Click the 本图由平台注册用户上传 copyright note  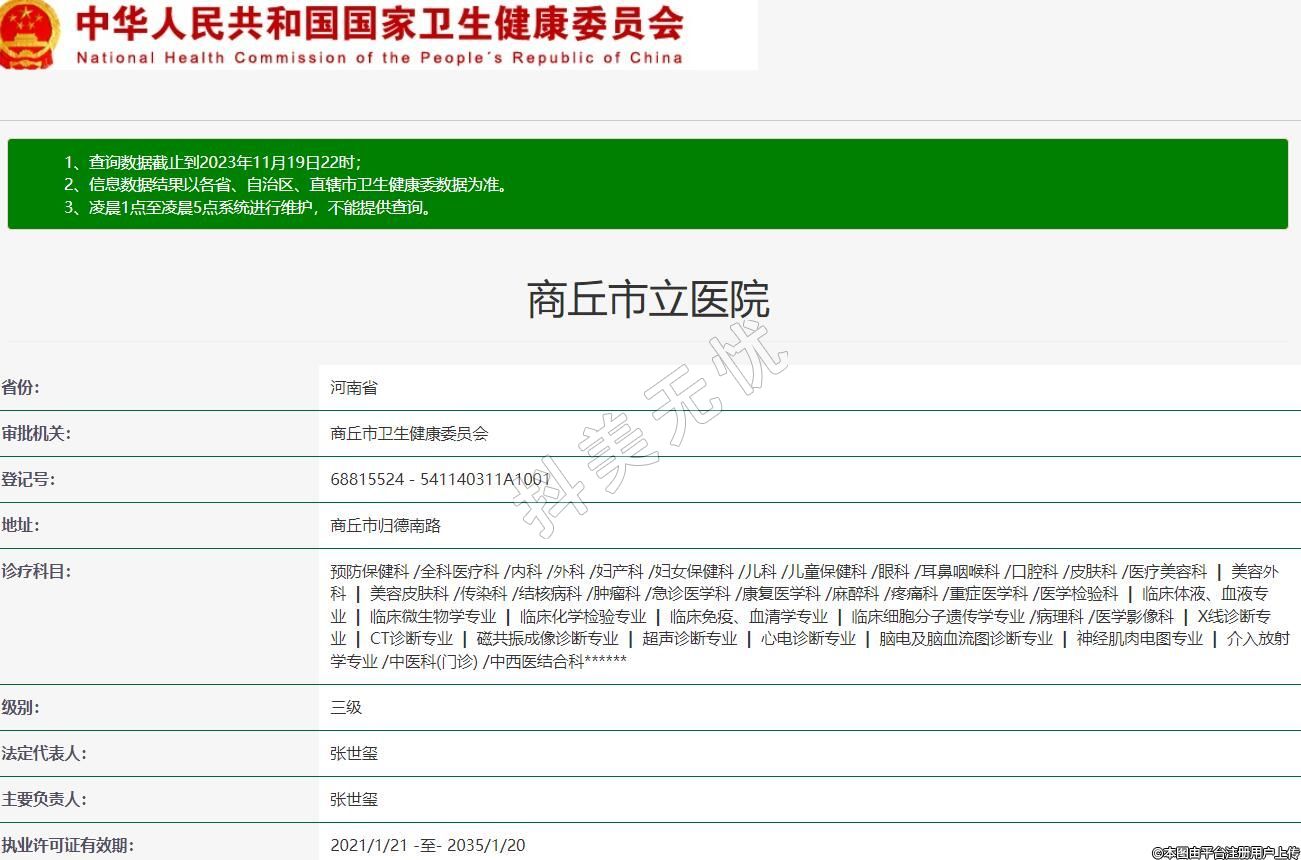(1225, 852)
